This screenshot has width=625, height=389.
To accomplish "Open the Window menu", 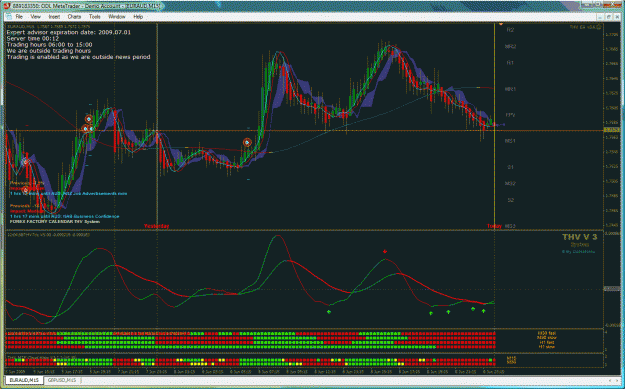I will (117, 17).
